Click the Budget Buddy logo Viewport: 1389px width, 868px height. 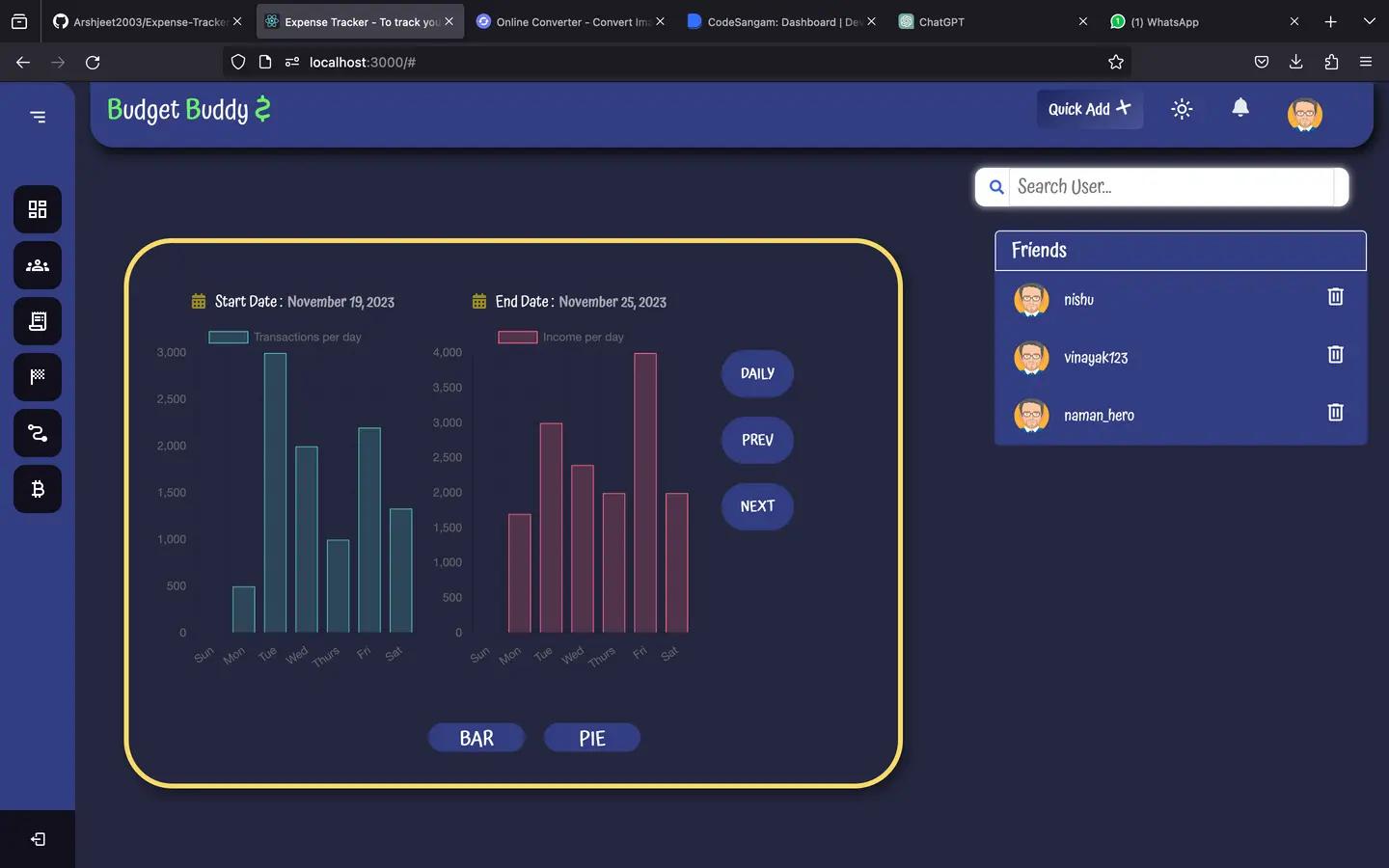(x=189, y=110)
